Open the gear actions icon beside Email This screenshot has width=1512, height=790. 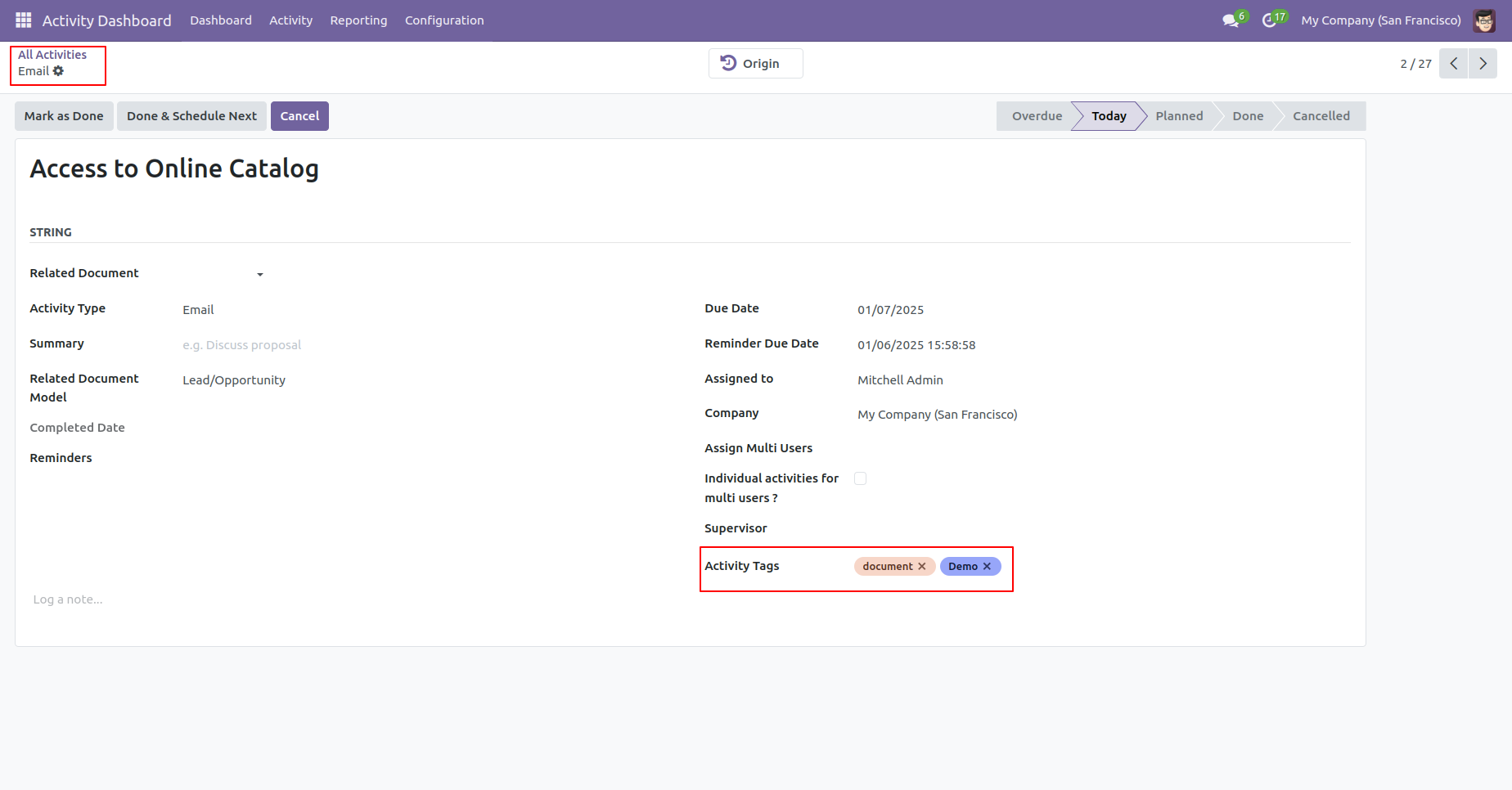58,71
